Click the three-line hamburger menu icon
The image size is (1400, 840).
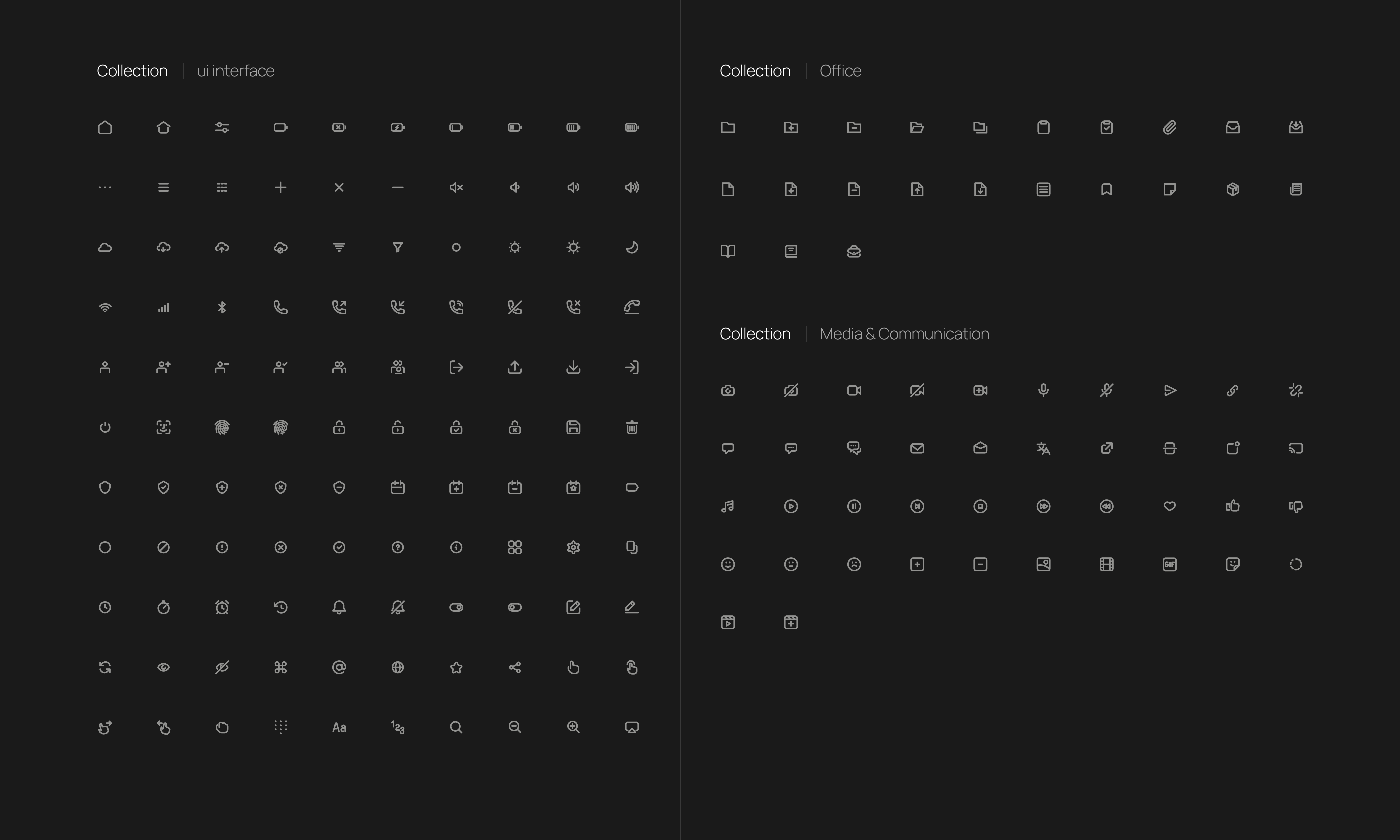(163, 187)
